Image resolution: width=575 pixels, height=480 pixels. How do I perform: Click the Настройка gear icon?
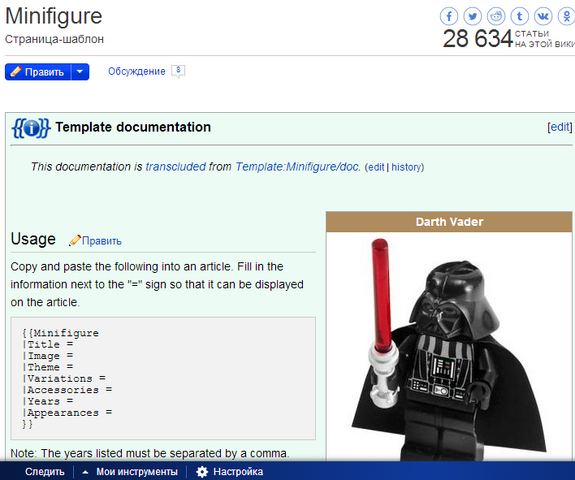[202, 472]
